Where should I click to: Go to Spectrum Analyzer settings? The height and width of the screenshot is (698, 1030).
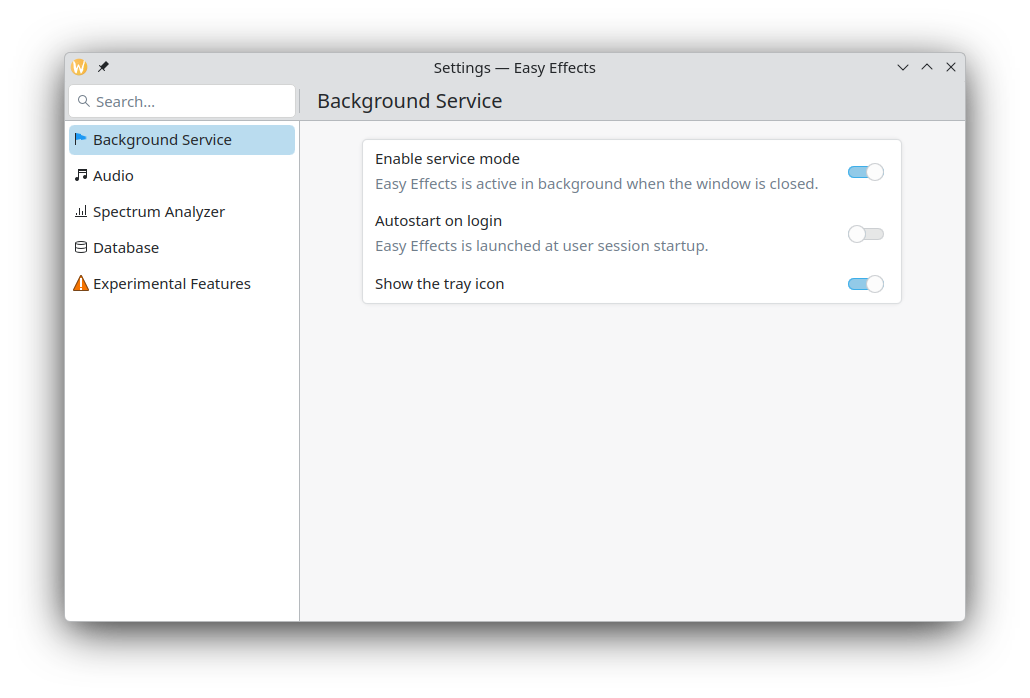click(159, 212)
